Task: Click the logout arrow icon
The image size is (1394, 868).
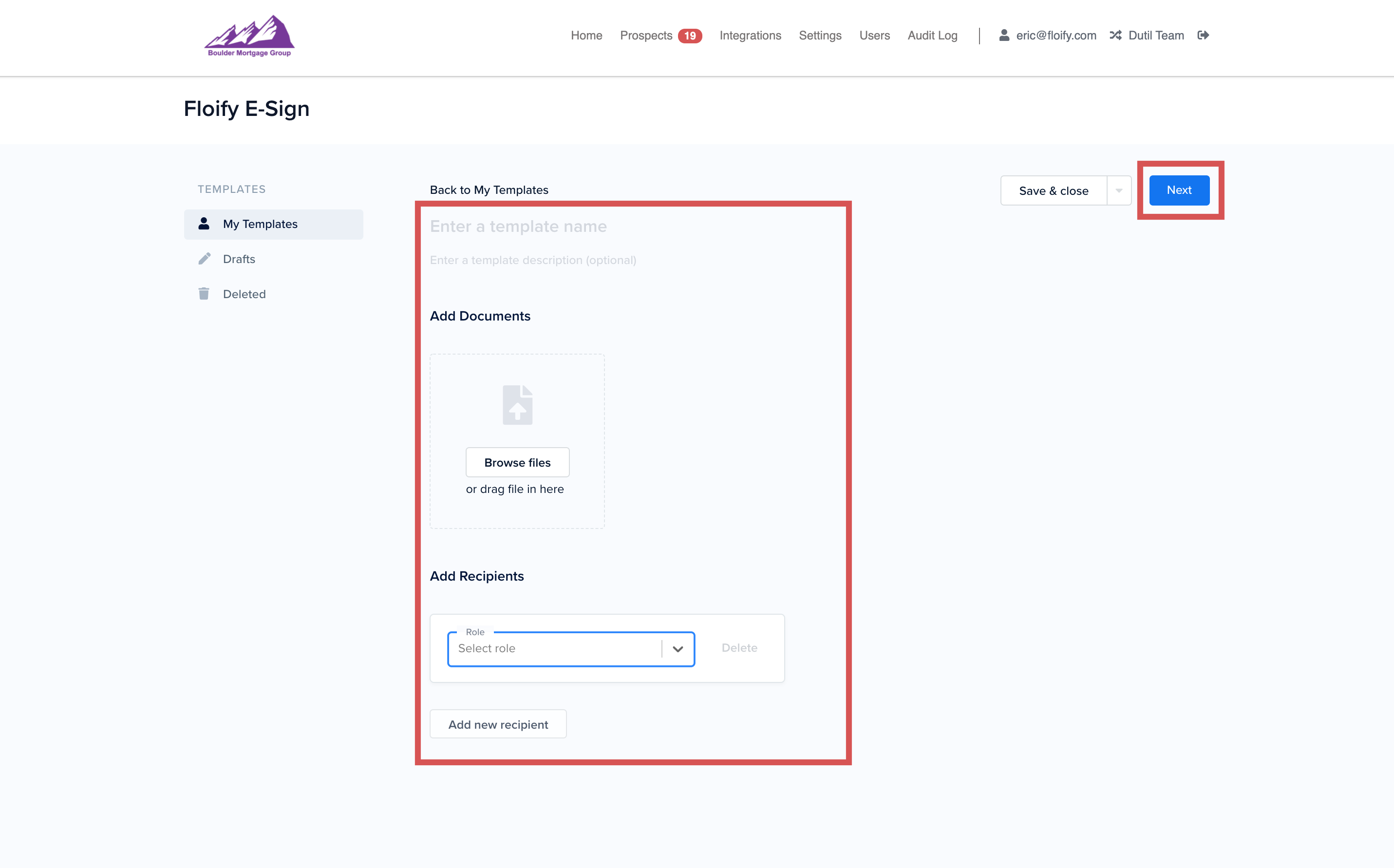Action: [1204, 35]
